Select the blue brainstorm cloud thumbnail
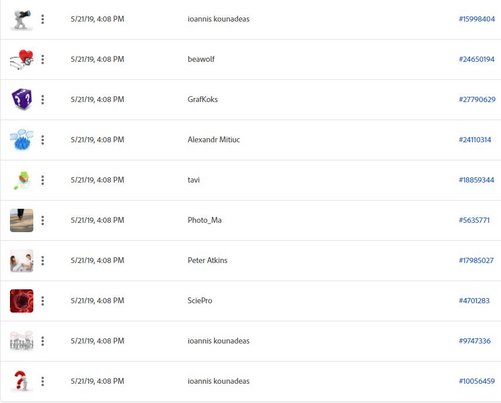The image size is (501, 403). 22,139
